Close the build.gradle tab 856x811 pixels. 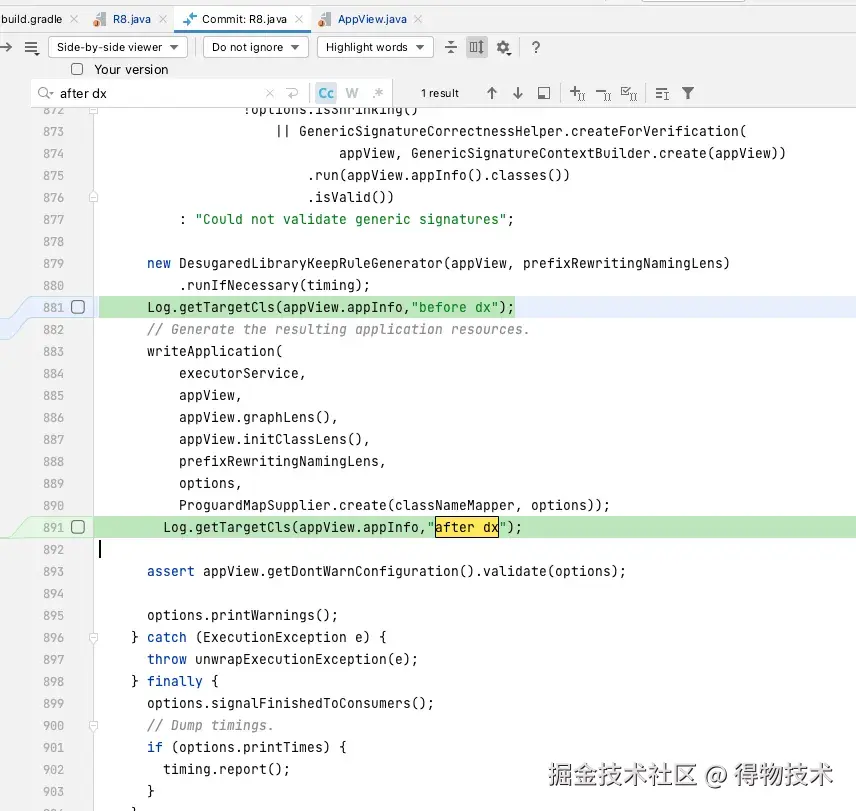[x=74, y=19]
